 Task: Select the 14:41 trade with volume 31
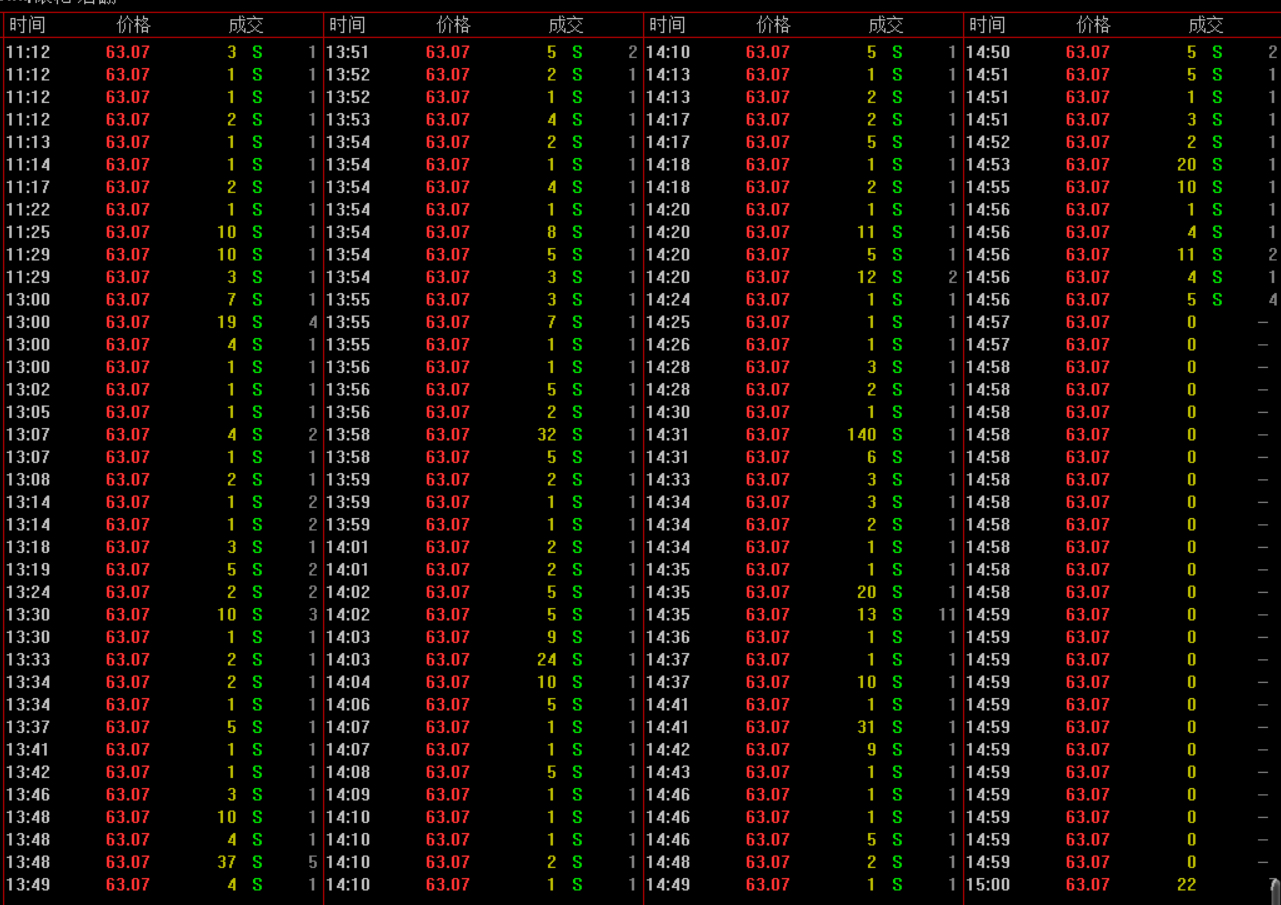pyautogui.click(x=802, y=727)
